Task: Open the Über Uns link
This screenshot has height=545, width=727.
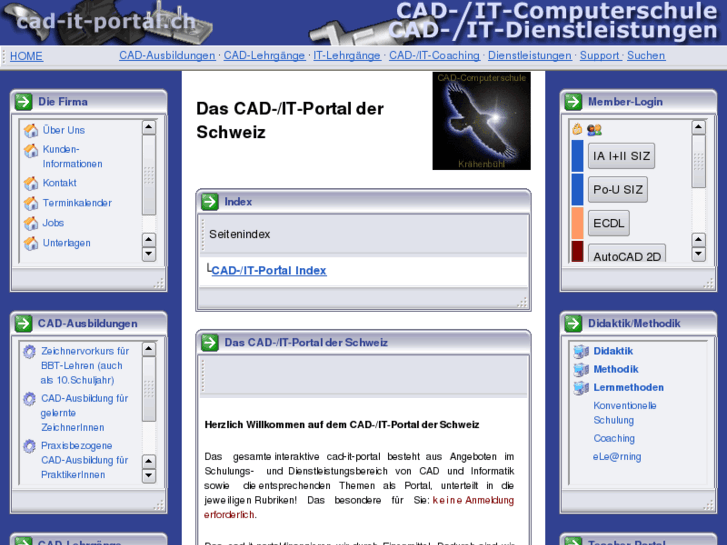Action: click(64, 130)
